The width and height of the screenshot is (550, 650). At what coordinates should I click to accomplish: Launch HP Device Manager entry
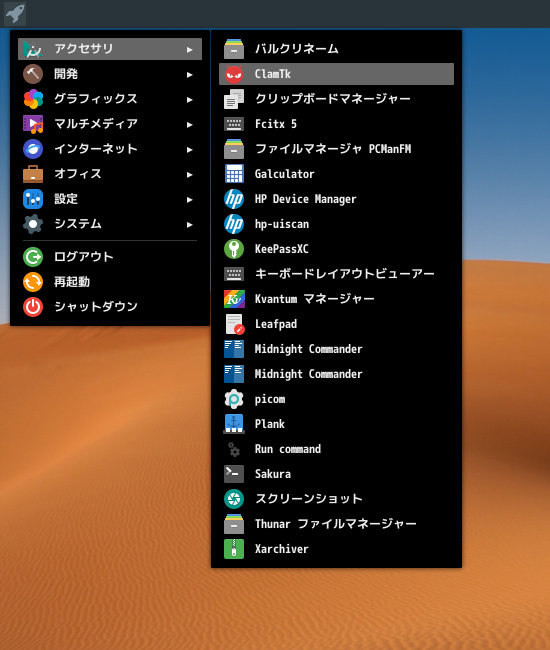(x=336, y=199)
